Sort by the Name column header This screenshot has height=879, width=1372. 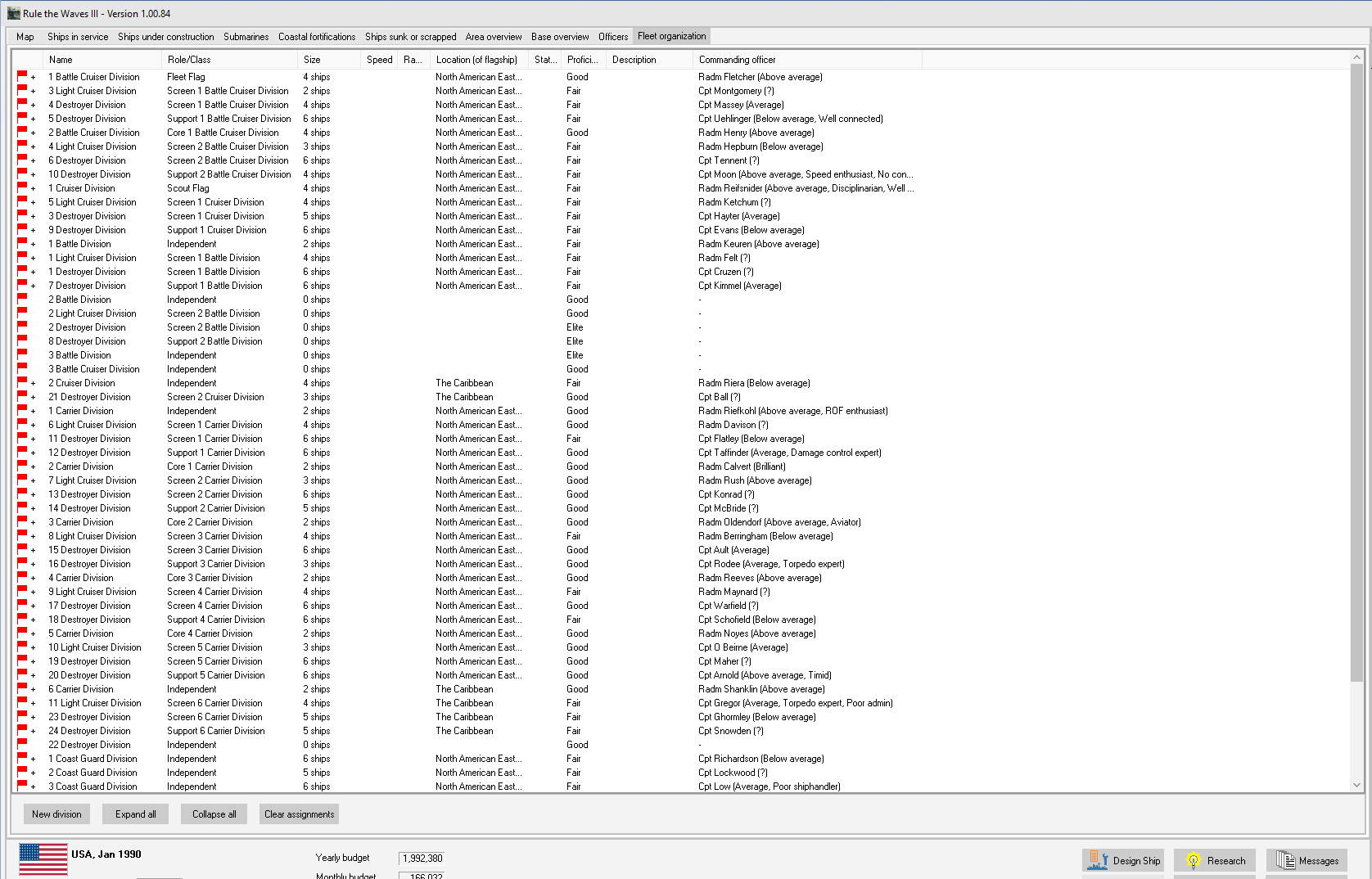103,60
